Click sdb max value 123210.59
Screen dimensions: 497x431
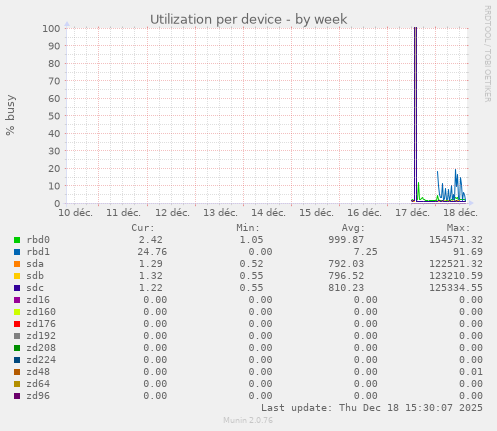click(456, 276)
